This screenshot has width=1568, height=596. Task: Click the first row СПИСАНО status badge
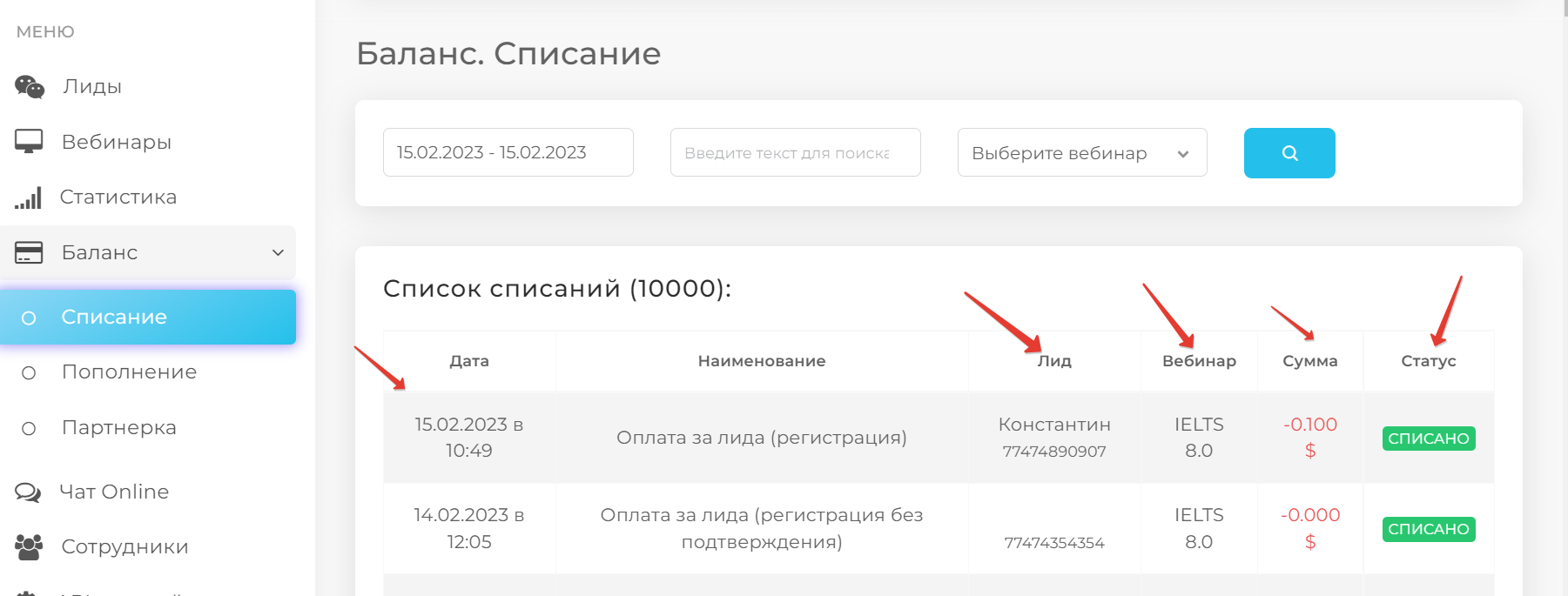coord(1428,439)
